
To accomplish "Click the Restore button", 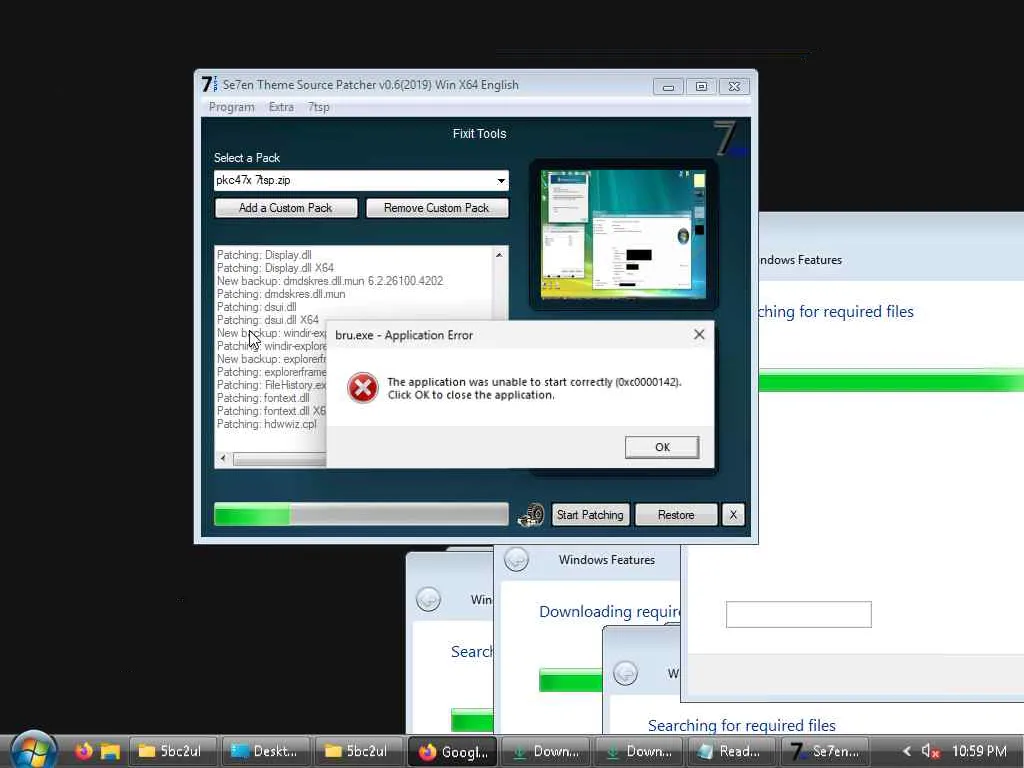I will (676, 515).
